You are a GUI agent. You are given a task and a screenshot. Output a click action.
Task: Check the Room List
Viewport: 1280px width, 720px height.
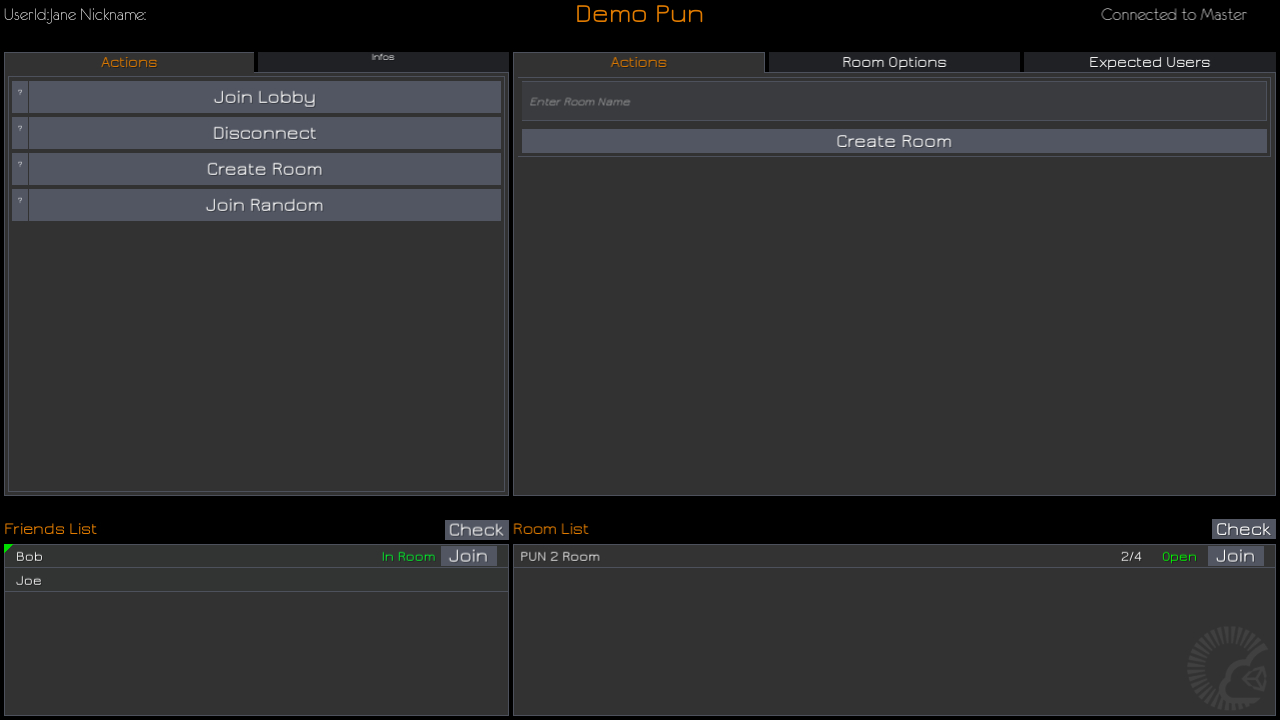pyautogui.click(x=1243, y=529)
